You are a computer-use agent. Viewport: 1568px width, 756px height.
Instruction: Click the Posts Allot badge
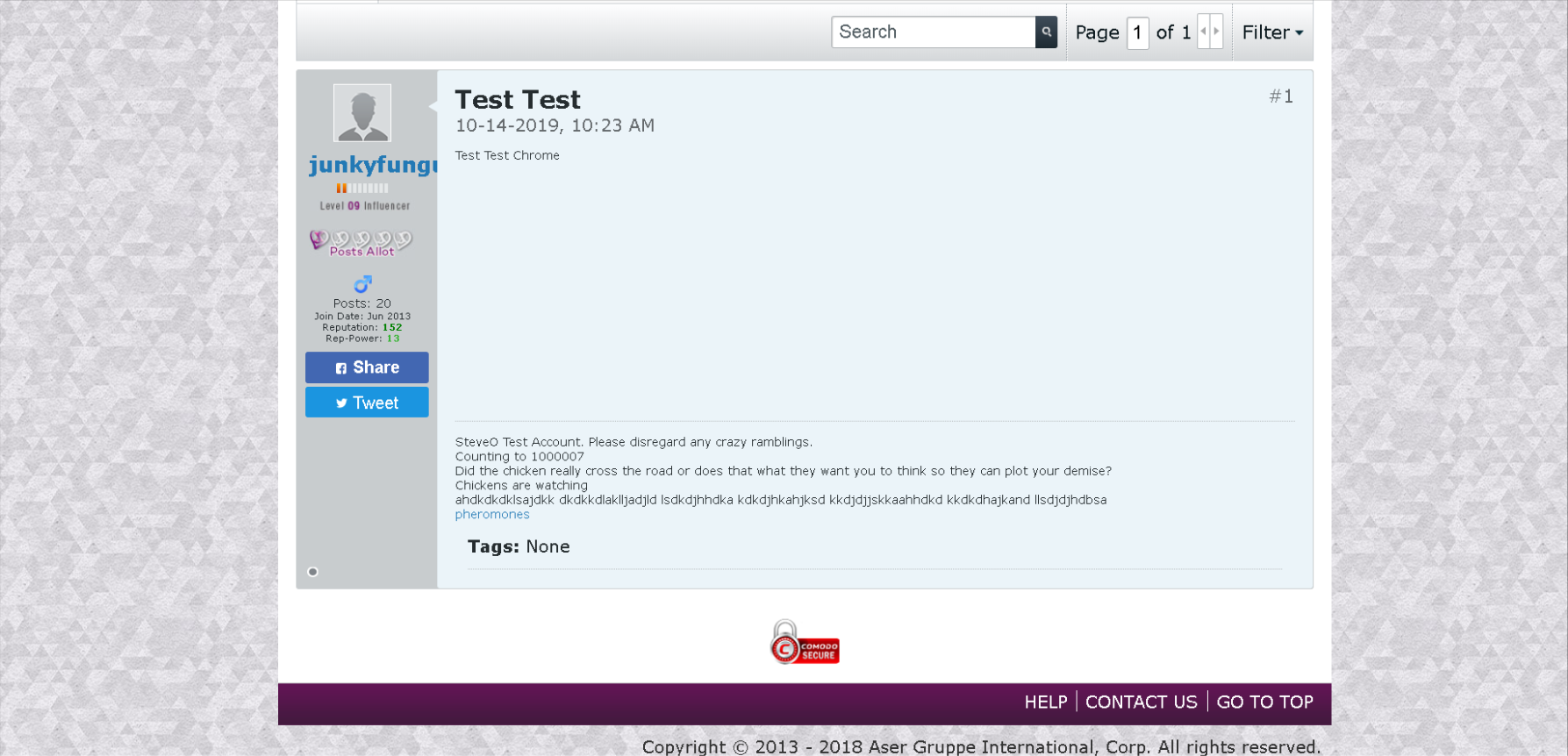coord(361,243)
